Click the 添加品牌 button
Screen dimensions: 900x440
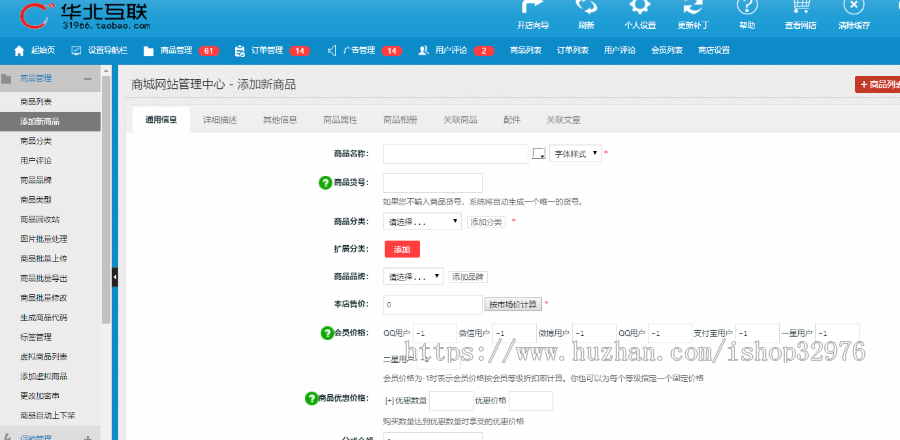[x=468, y=277]
